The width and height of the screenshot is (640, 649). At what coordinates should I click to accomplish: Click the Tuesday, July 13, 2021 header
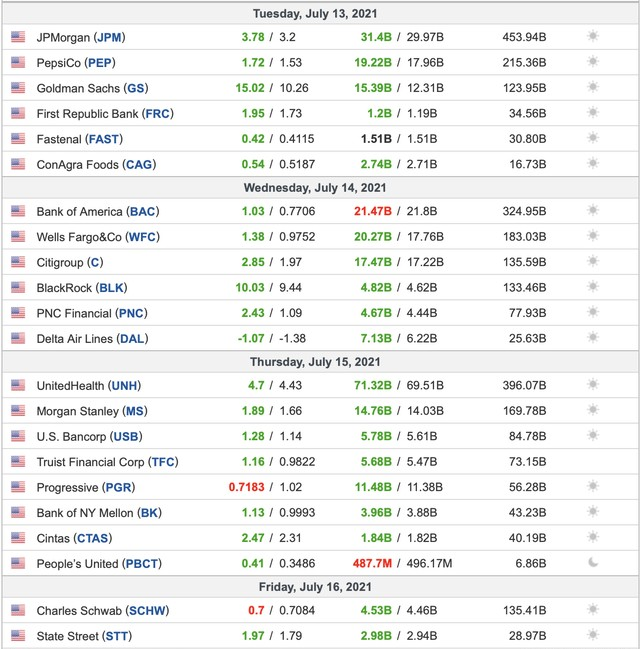tap(315, 14)
